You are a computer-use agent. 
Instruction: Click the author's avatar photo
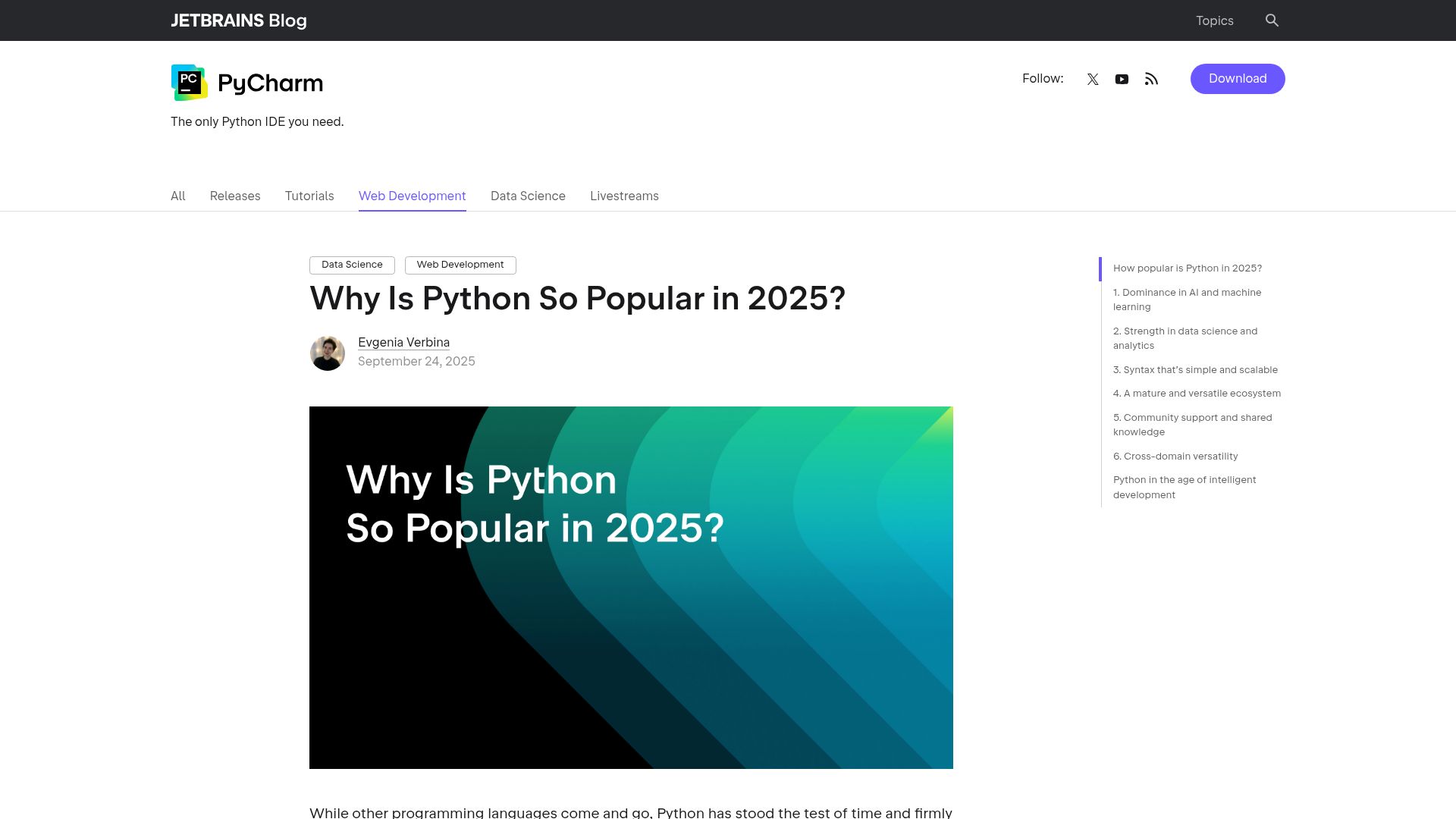(x=328, y=353)
